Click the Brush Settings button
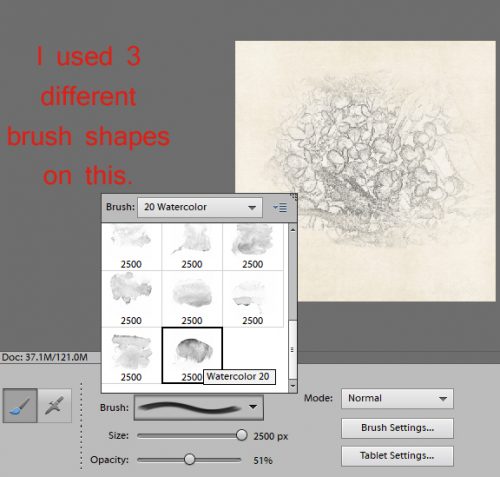Image resolution: width=500 pixels, height=477 pixels. click(397, 428)
